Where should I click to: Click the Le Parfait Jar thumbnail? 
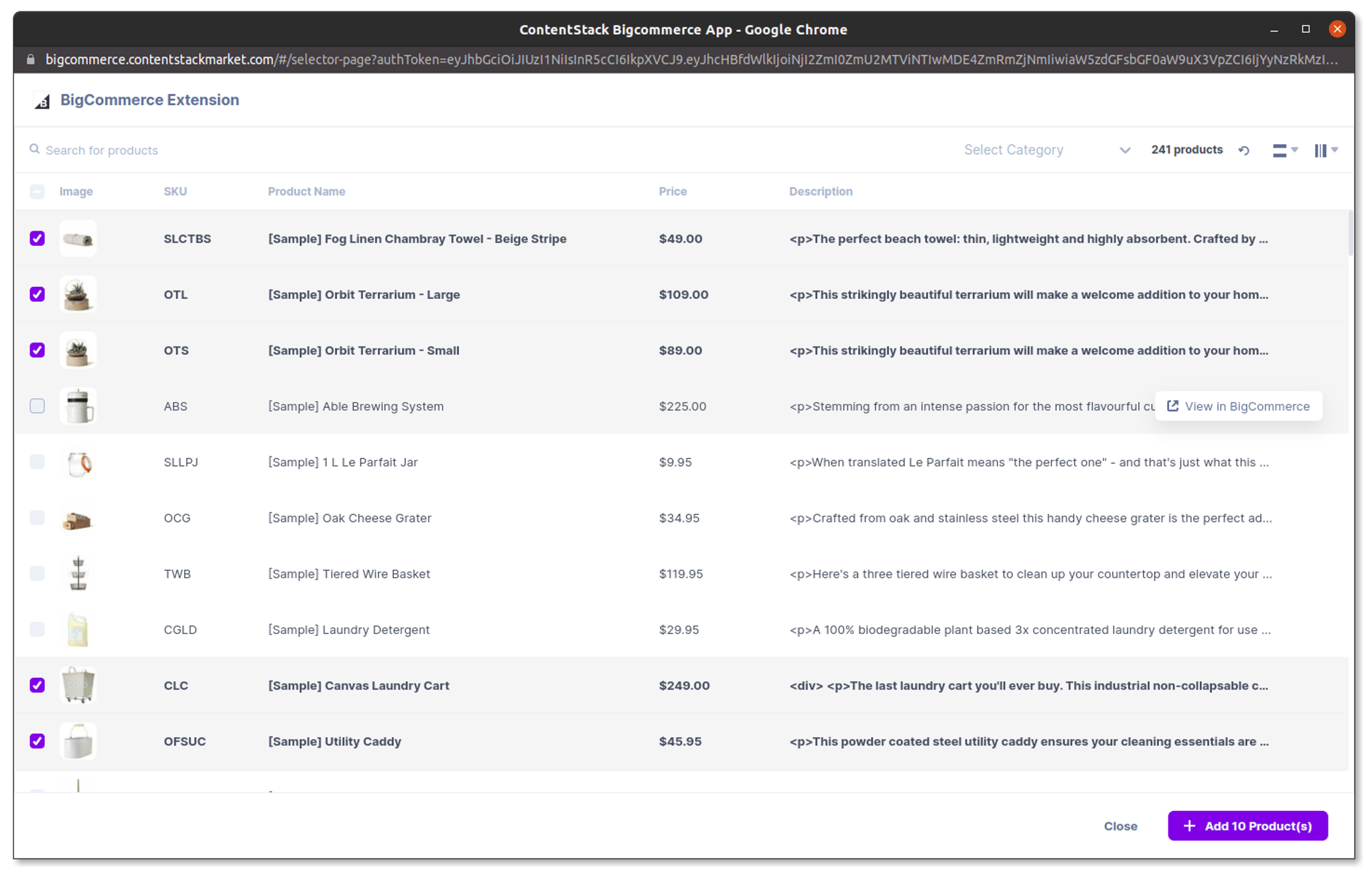(x=78, y=462)
